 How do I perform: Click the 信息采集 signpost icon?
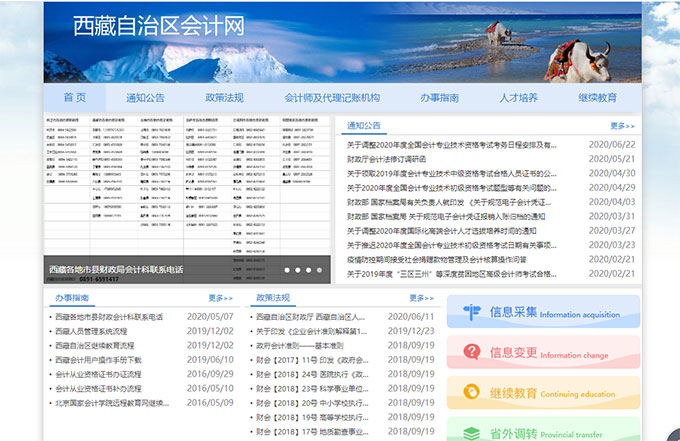pyautogui.click(x=470, y=312)
